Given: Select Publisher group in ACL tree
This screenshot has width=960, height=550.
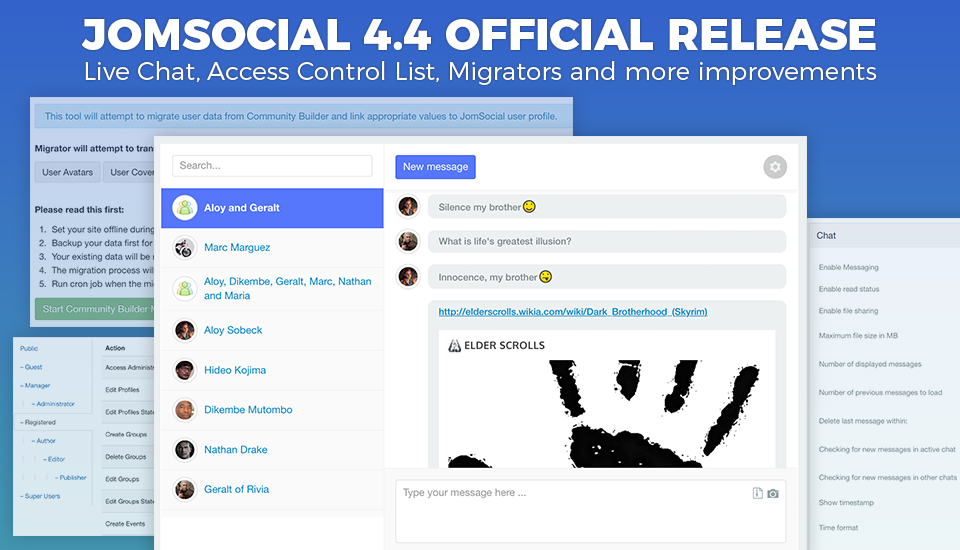Looking at the screenshot, I should click(x=71, y=477).
